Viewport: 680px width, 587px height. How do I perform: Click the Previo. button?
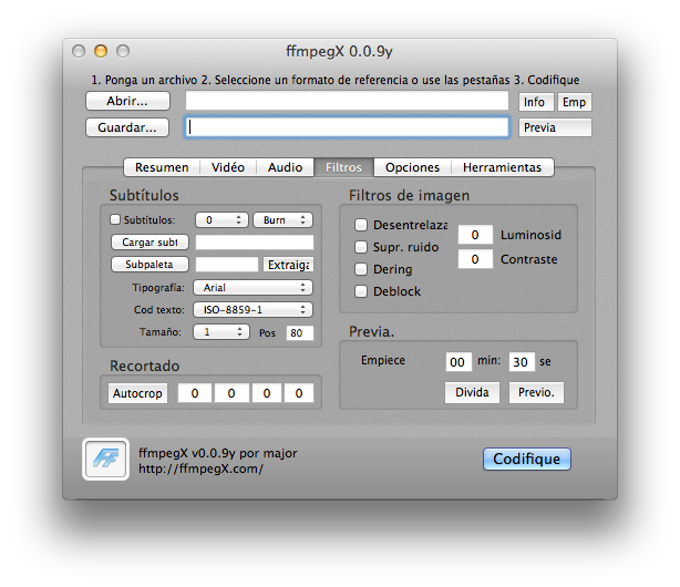pos(536,392)
